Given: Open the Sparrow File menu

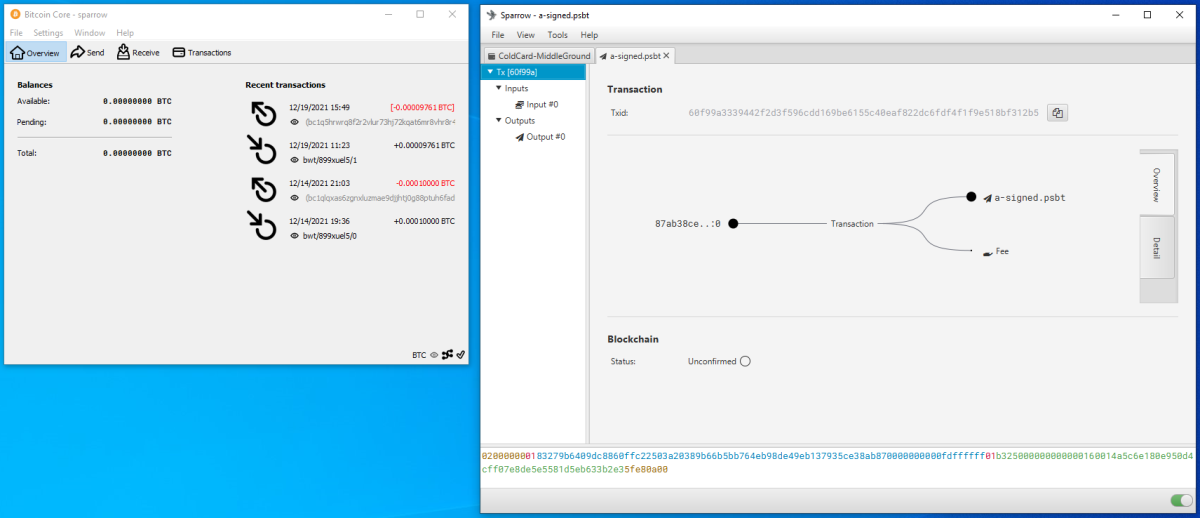Looking at the screenshot, I should pos(498,35).
